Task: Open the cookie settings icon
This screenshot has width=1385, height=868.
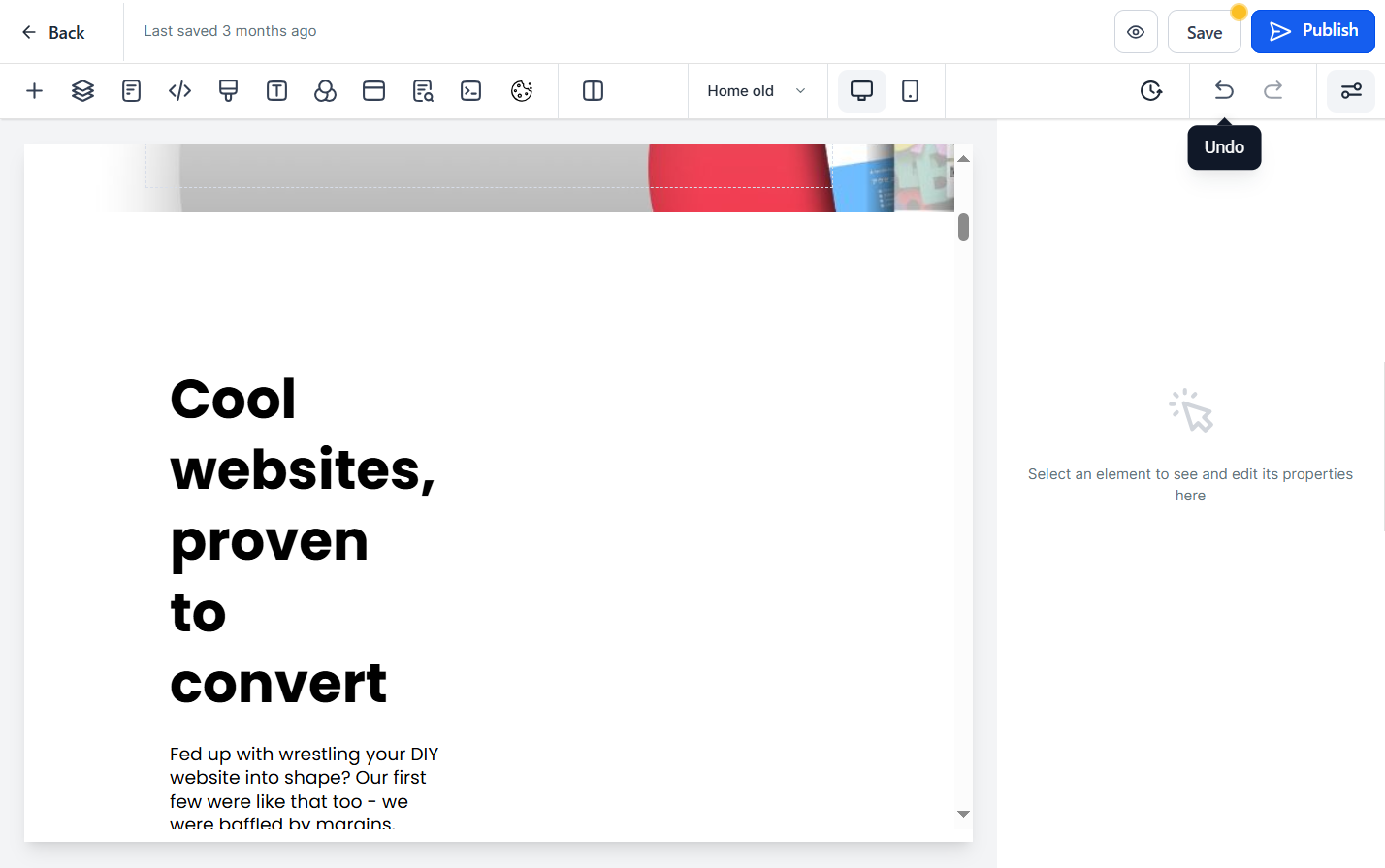Action: [522, 91]
